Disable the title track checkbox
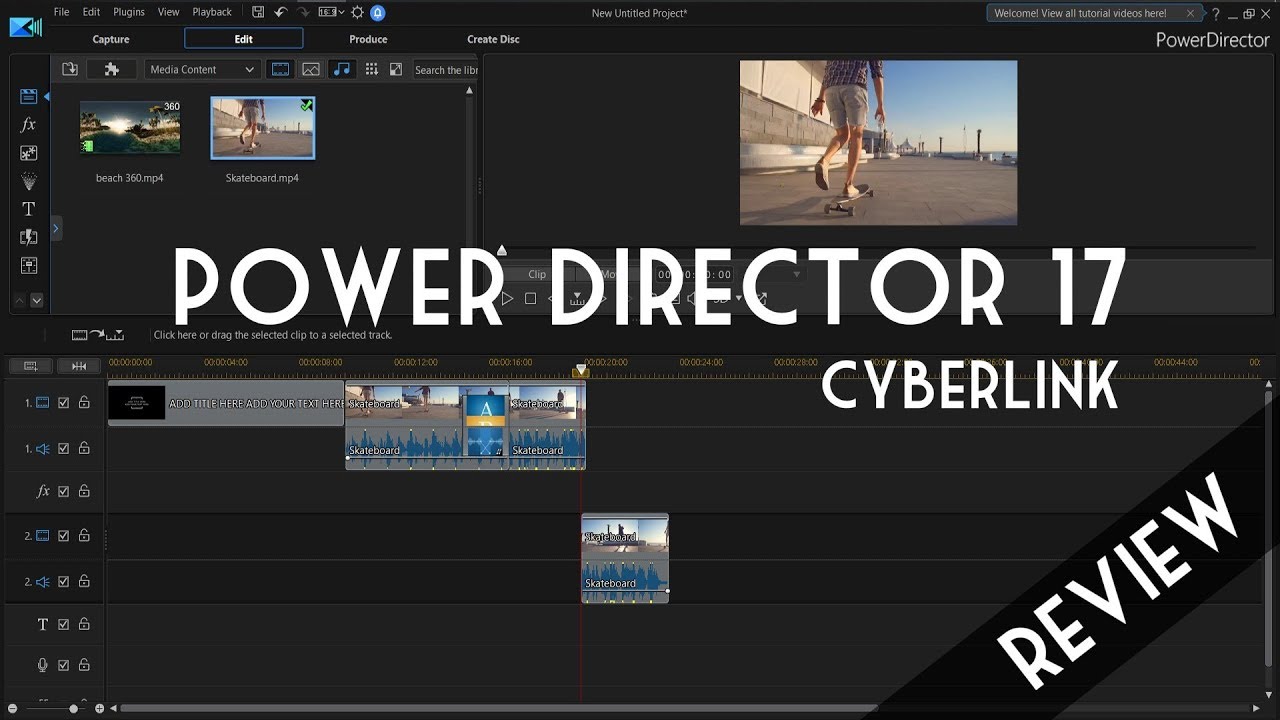 (64, 624)
